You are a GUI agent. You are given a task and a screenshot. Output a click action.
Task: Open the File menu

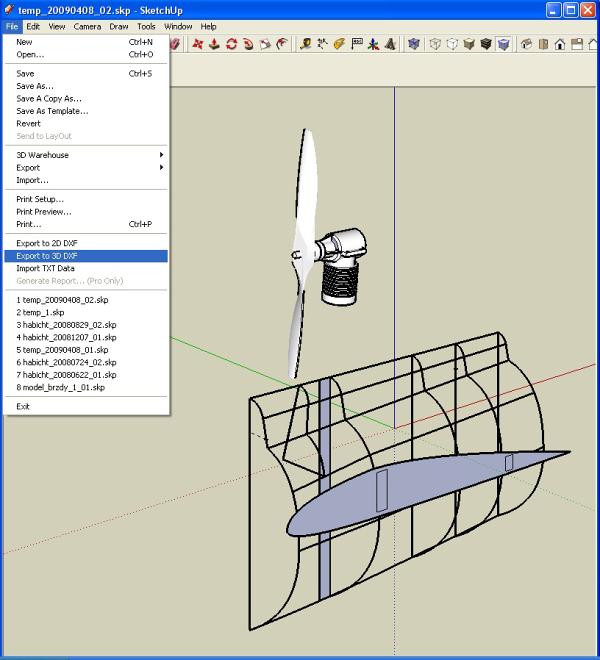click(x=12, y=27)
